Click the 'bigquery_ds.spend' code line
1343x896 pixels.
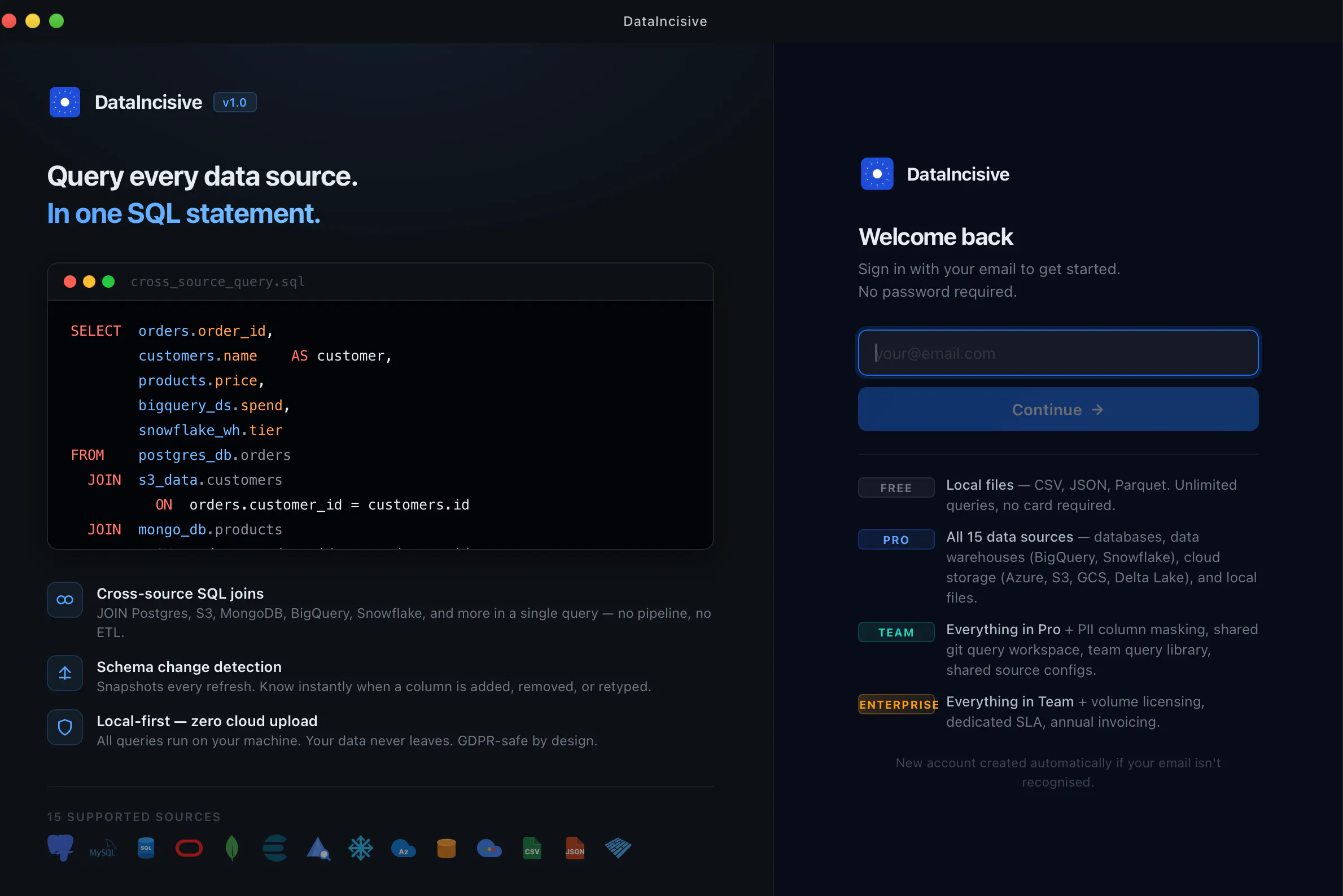[x=215, y=406]
